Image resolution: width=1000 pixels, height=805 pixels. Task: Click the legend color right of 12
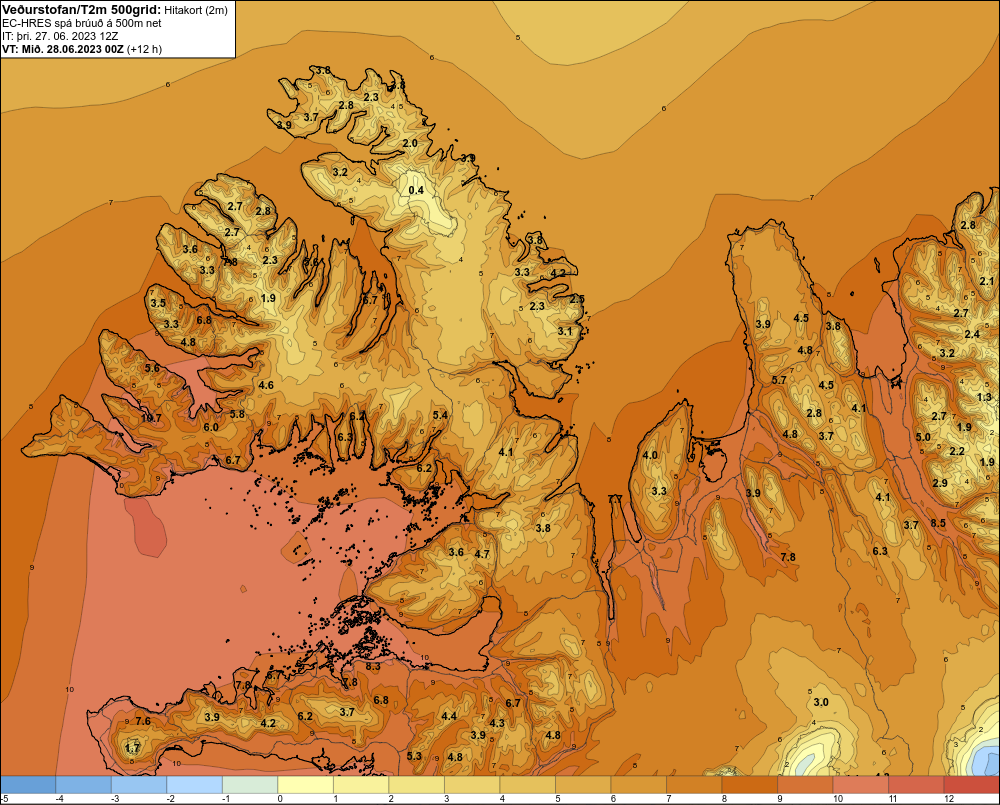coord(971,785)
